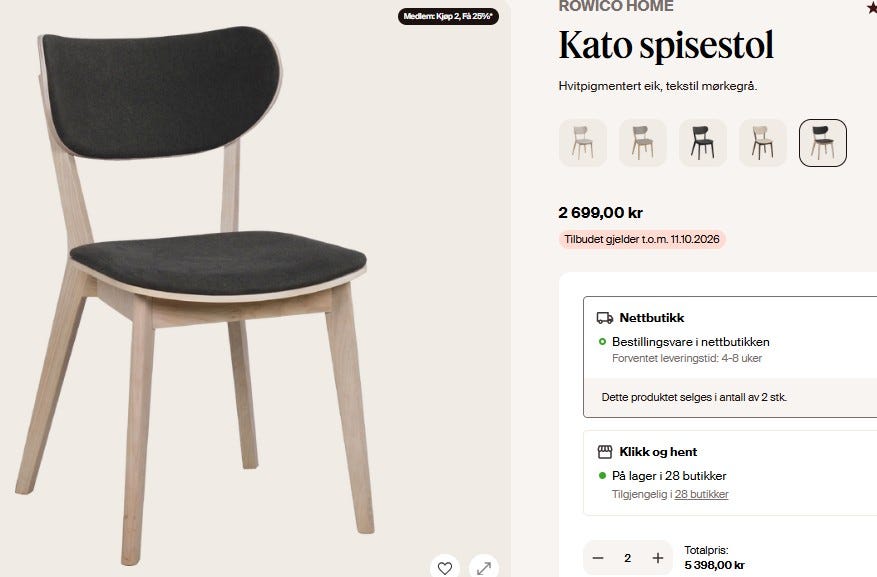Click the Klikk og hent store icon
The height and width of the screenshot is (577, 877).
(x=605, y=452)
